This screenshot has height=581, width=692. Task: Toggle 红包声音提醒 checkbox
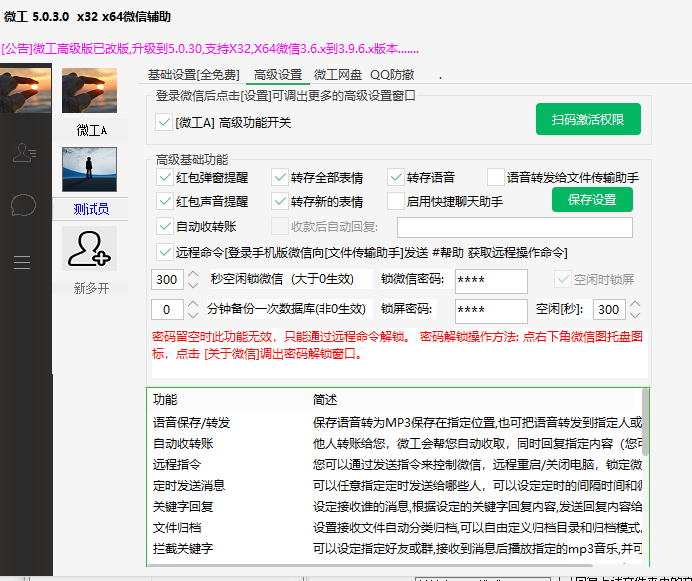coord(165,201)
